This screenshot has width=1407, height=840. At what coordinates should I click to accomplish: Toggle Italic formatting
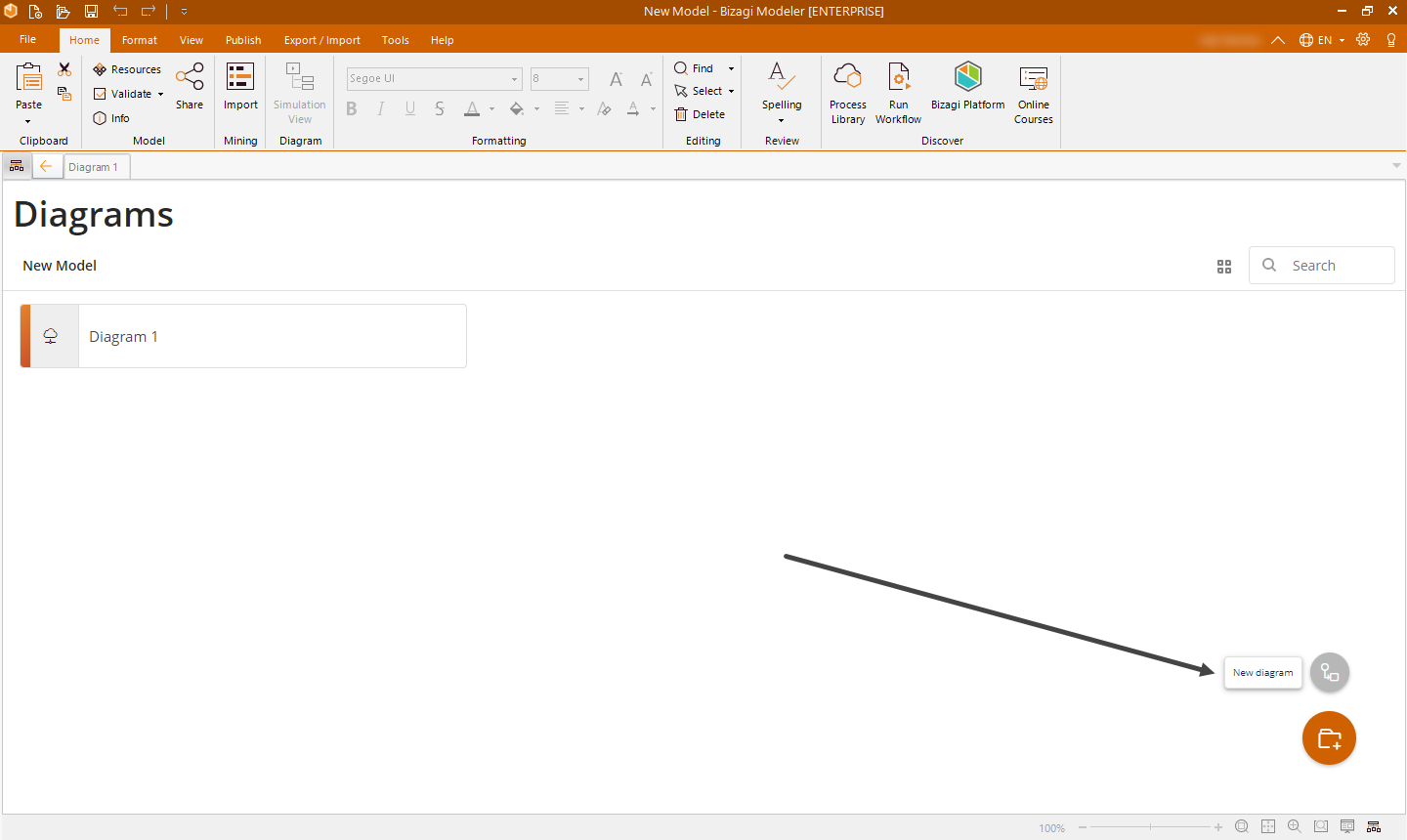click(381, 108)
